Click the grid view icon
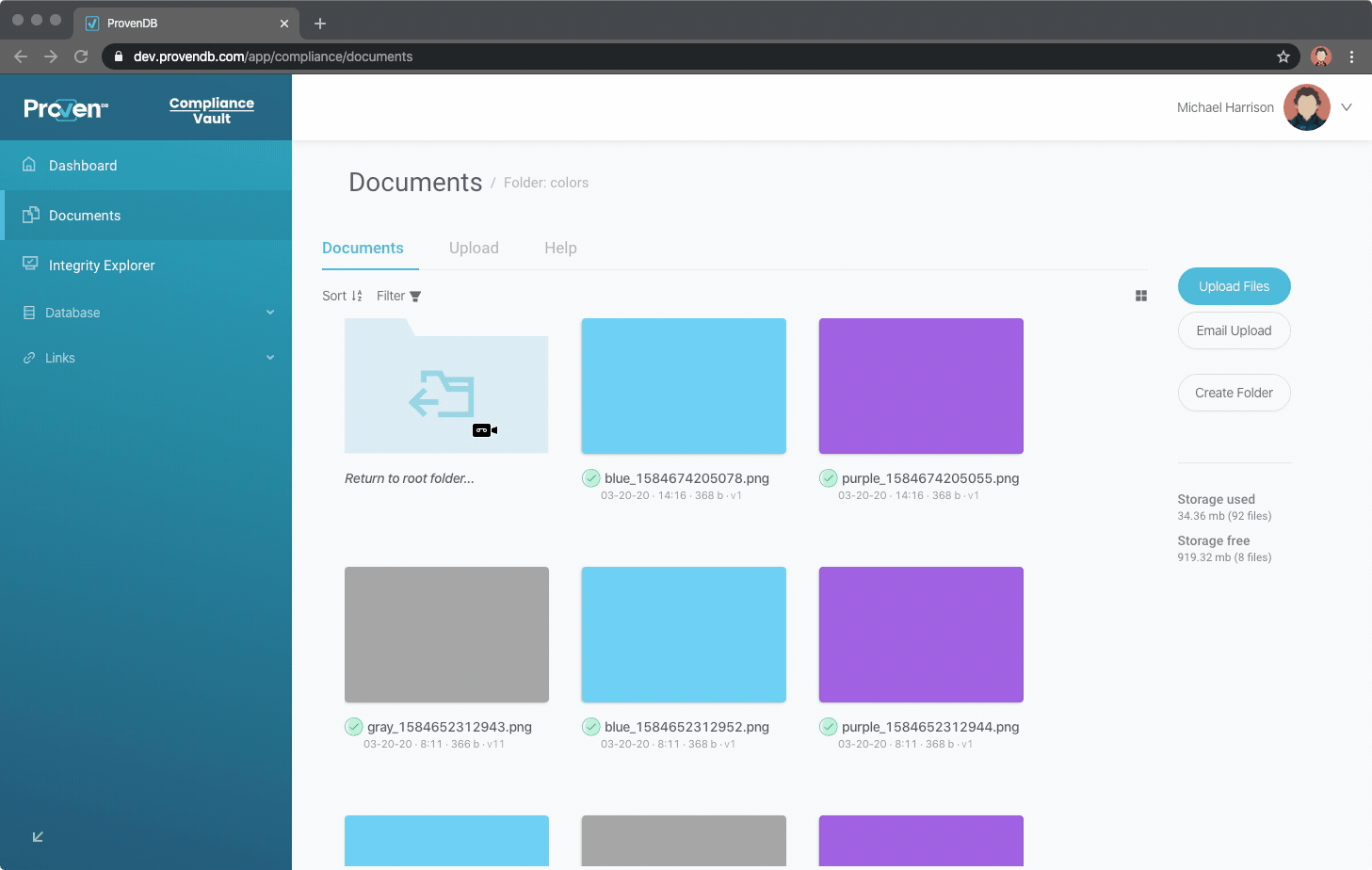This screenshot has height=870, width=1372. tap(1140, 296)
